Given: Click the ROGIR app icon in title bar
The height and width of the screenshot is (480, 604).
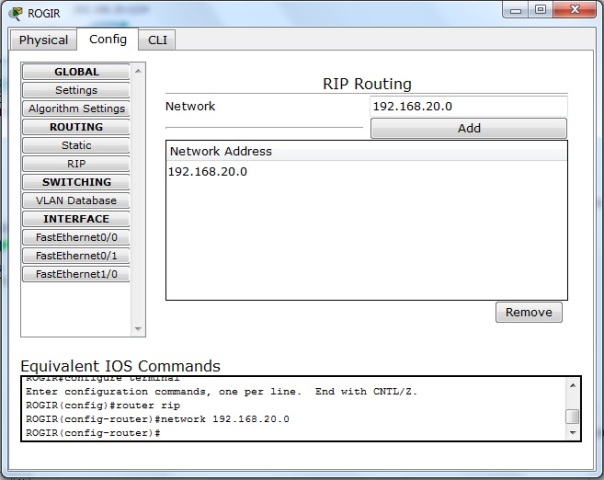Looking at the screenshot, I should pos(13,13).
